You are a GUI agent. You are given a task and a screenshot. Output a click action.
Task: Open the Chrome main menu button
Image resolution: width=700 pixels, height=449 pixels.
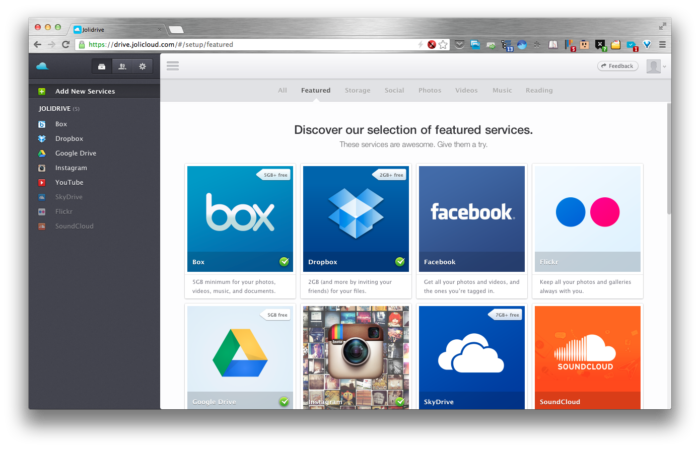663,44
